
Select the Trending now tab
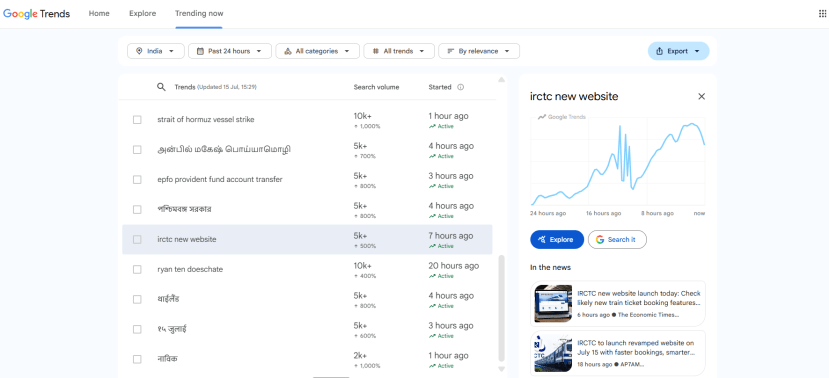[199, 14]
